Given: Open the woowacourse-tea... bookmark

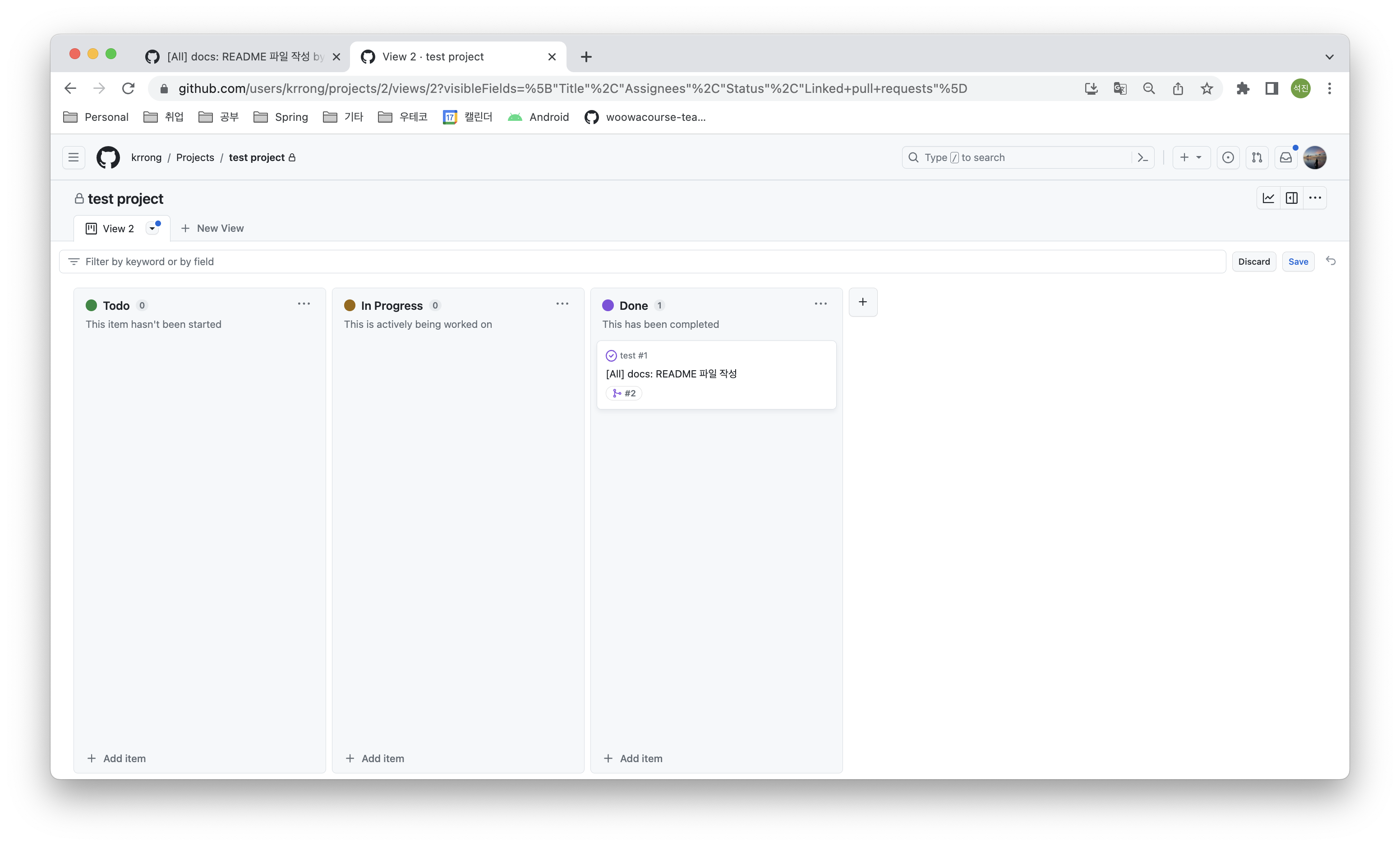Looking at the screenshot, I should [645, 117].
